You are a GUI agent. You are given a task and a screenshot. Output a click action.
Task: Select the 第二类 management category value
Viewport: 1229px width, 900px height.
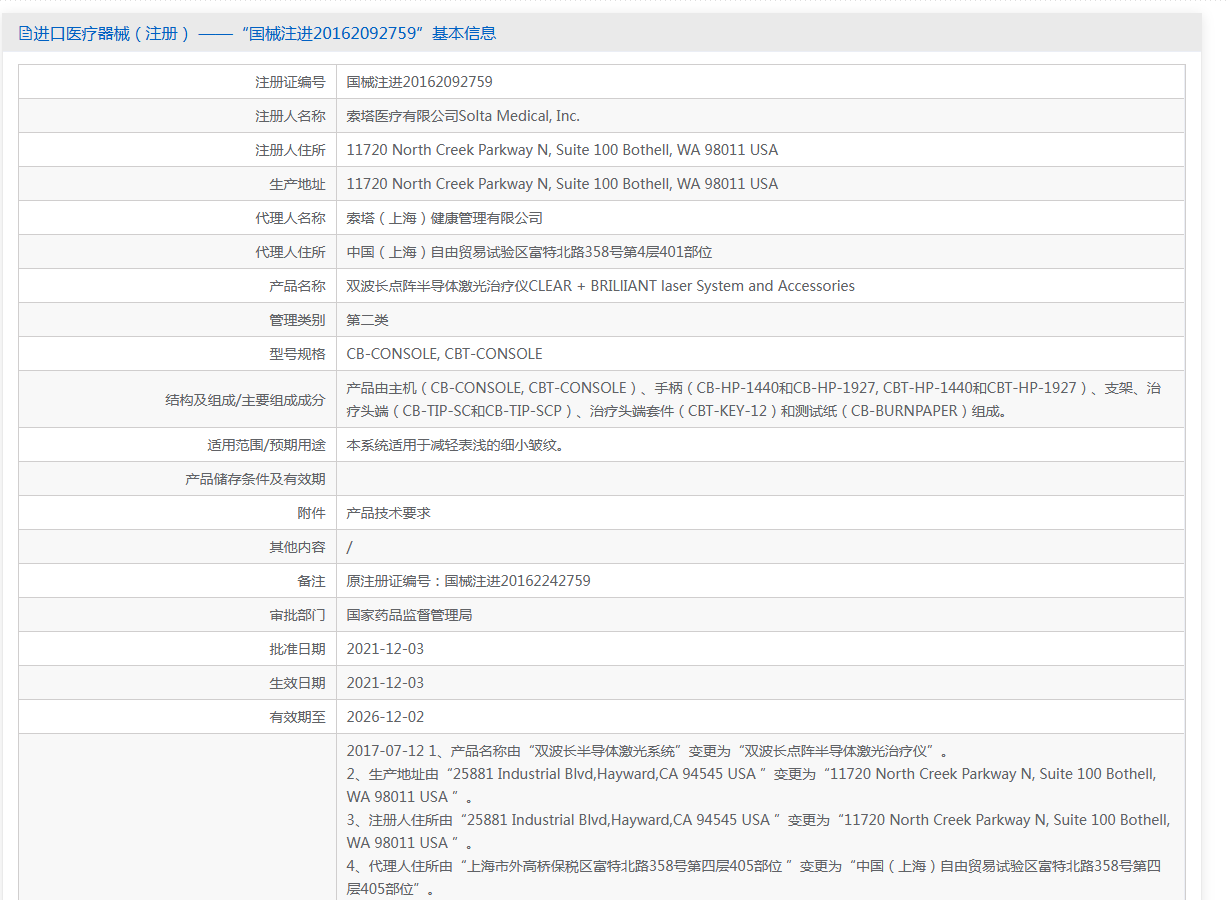(367, 320)
